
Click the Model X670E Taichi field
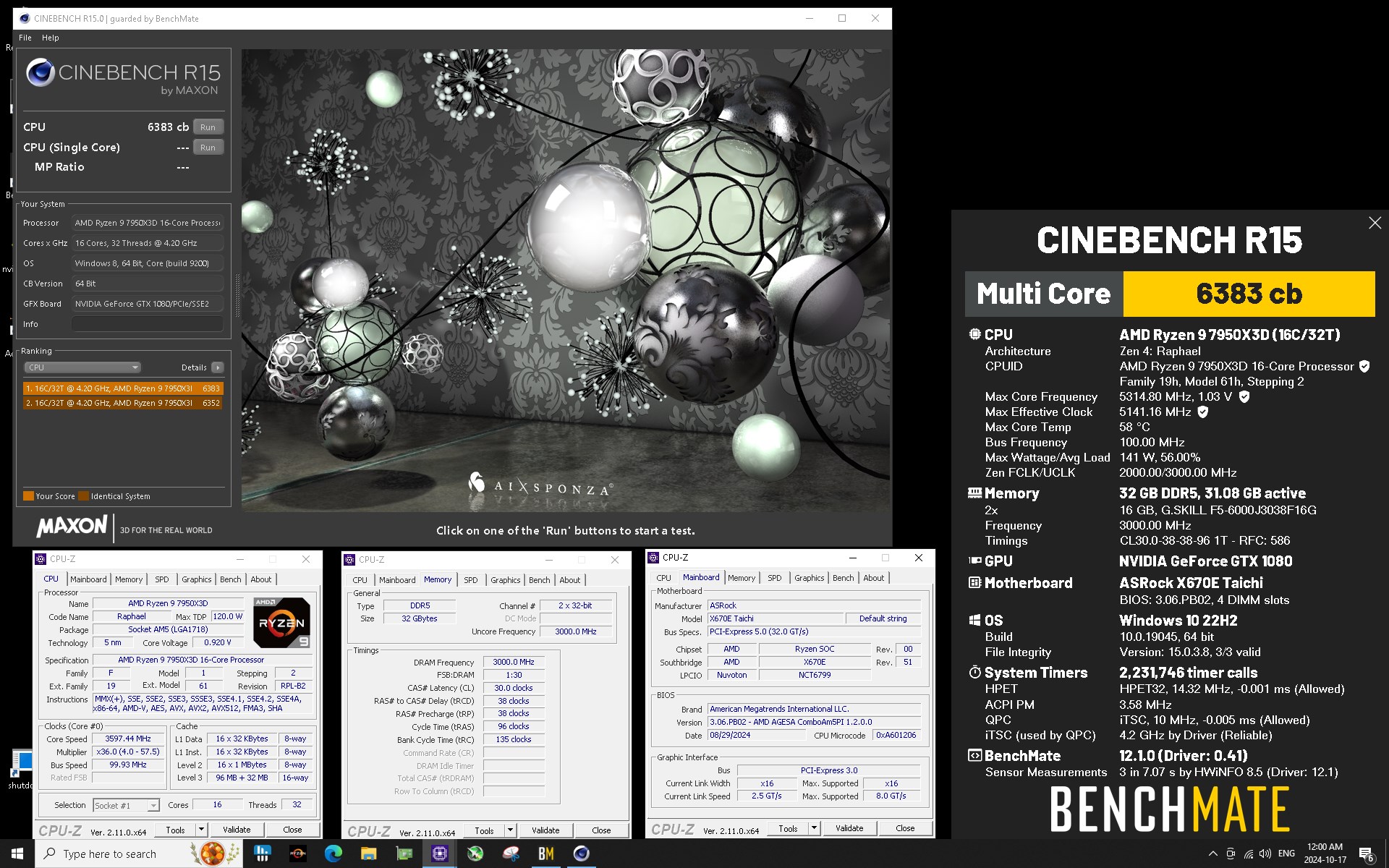(x=776, y=618)
